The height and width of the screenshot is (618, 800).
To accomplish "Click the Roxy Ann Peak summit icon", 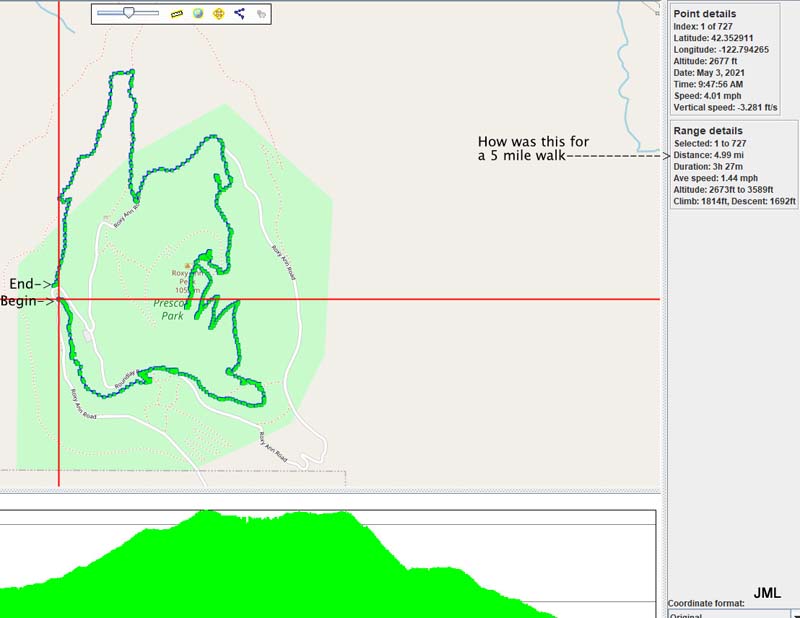I will (x=186, y=265).
